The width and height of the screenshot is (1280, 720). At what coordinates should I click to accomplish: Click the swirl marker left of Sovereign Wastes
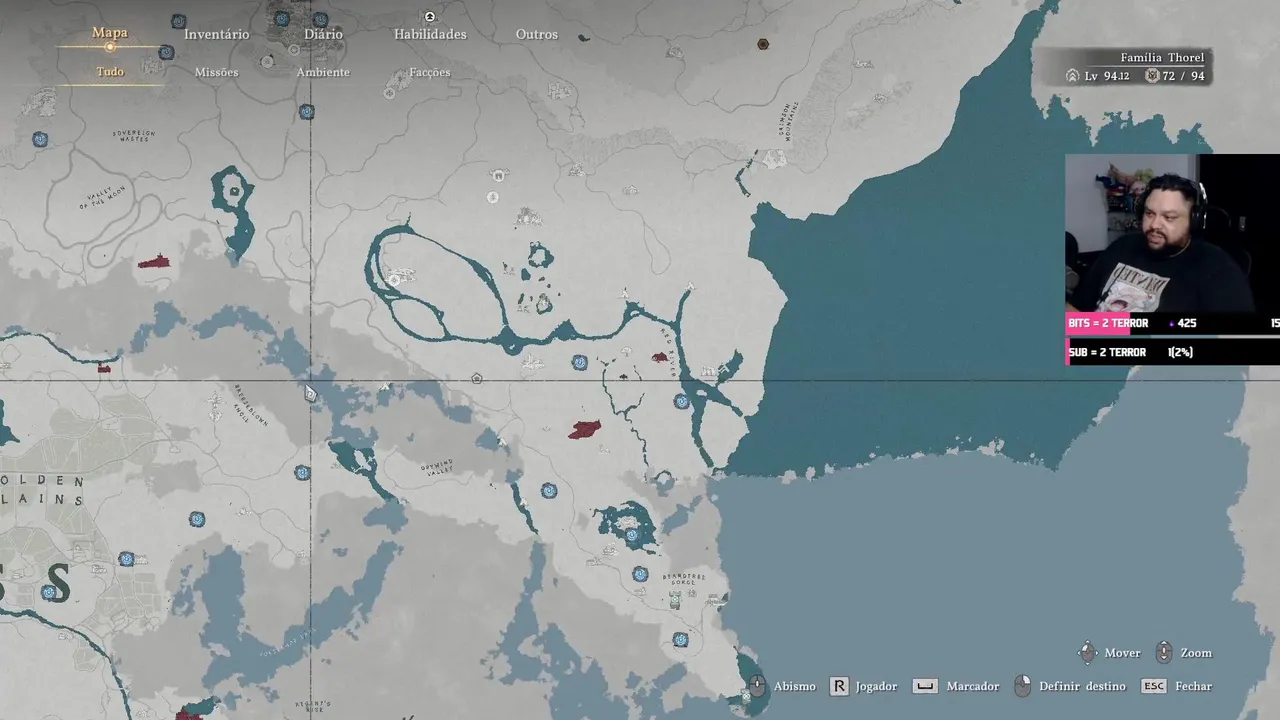point(40,139)
